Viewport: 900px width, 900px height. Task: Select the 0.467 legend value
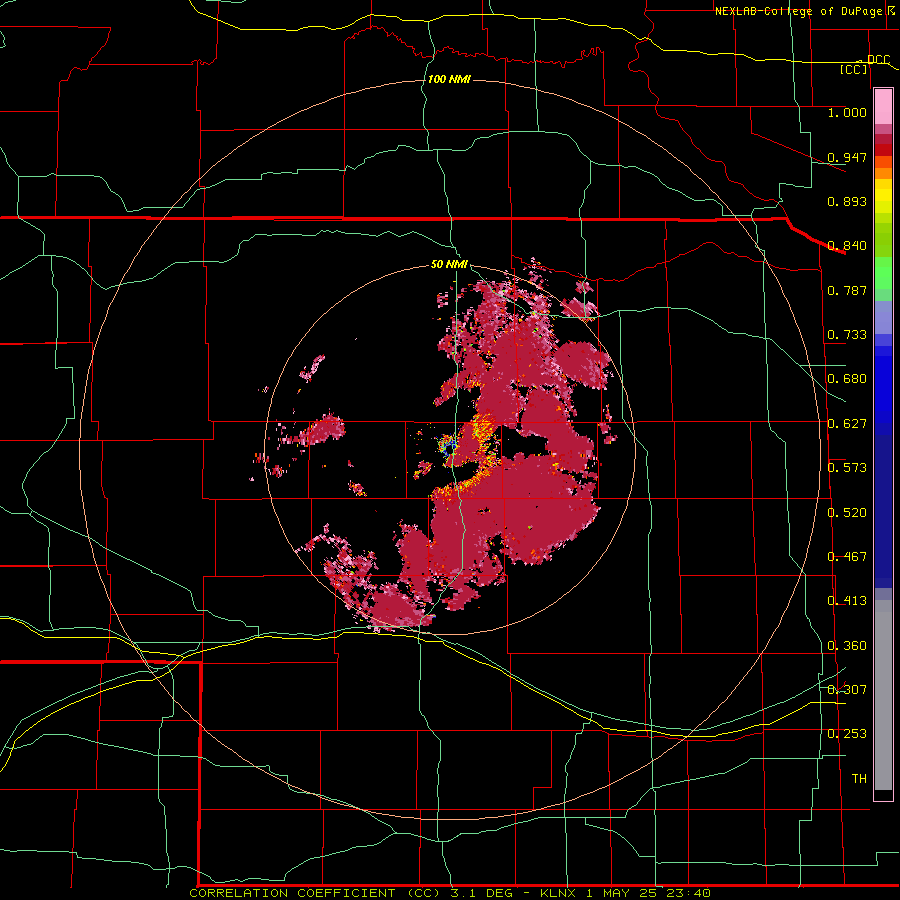pos(847,557)
